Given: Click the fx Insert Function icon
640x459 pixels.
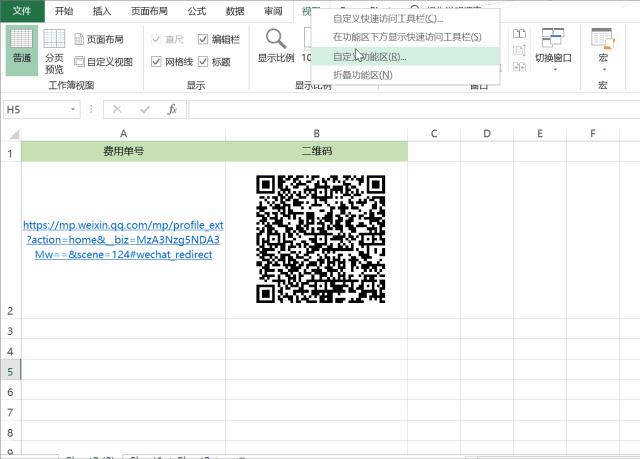Looking at the screenshot, I should (x=172, y=109).
